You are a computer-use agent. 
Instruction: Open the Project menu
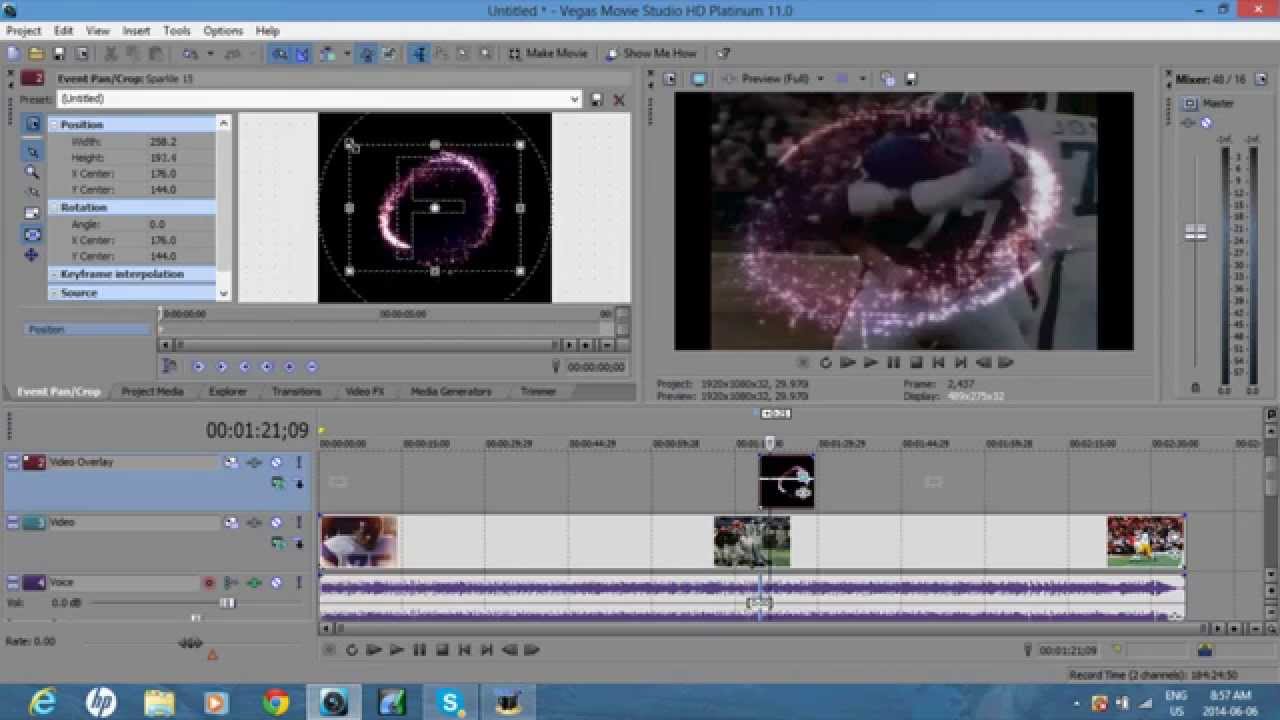pyautogui.click(x=24, y=31)
